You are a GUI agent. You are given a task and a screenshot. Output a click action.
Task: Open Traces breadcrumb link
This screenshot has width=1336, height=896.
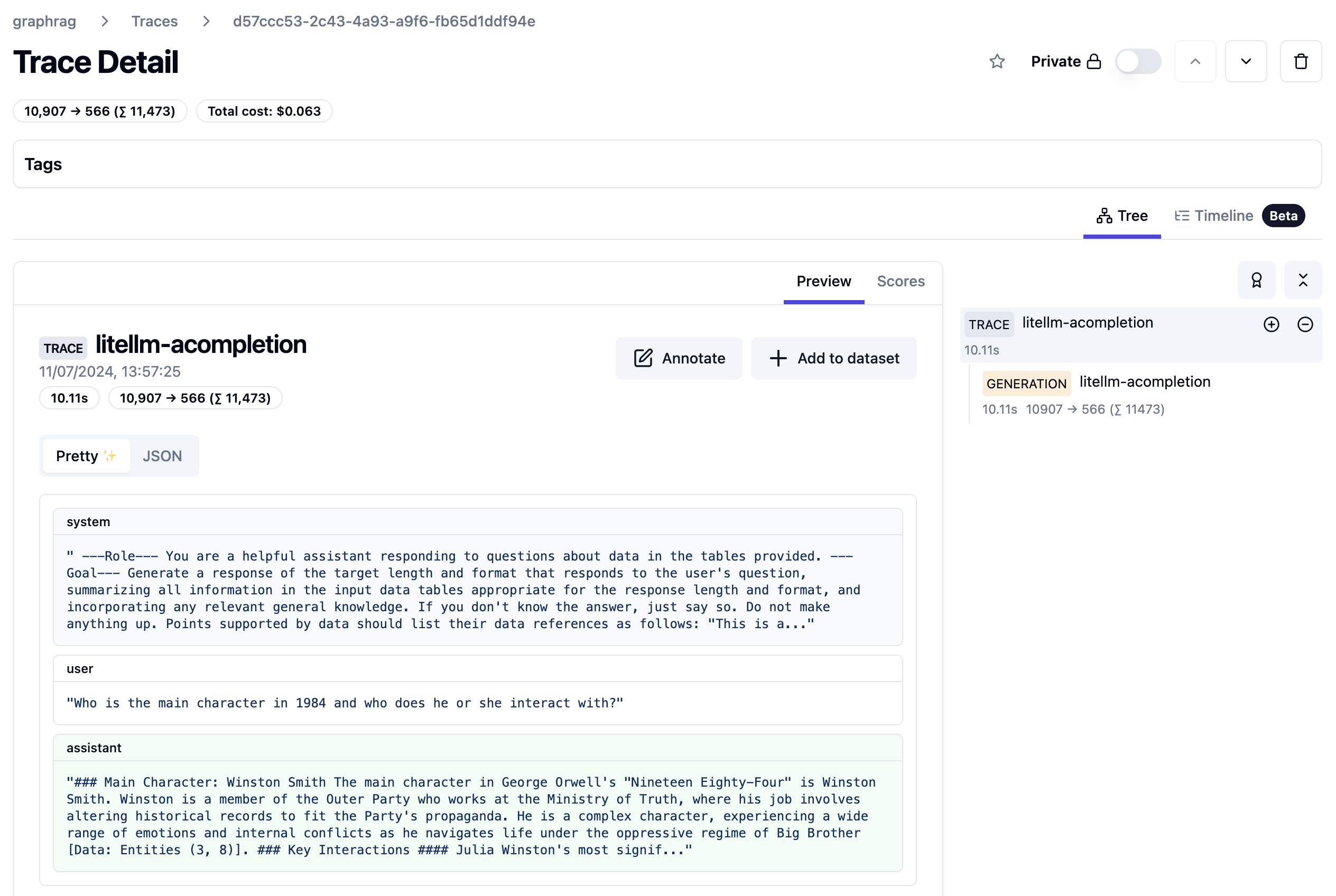pos(154,21)
